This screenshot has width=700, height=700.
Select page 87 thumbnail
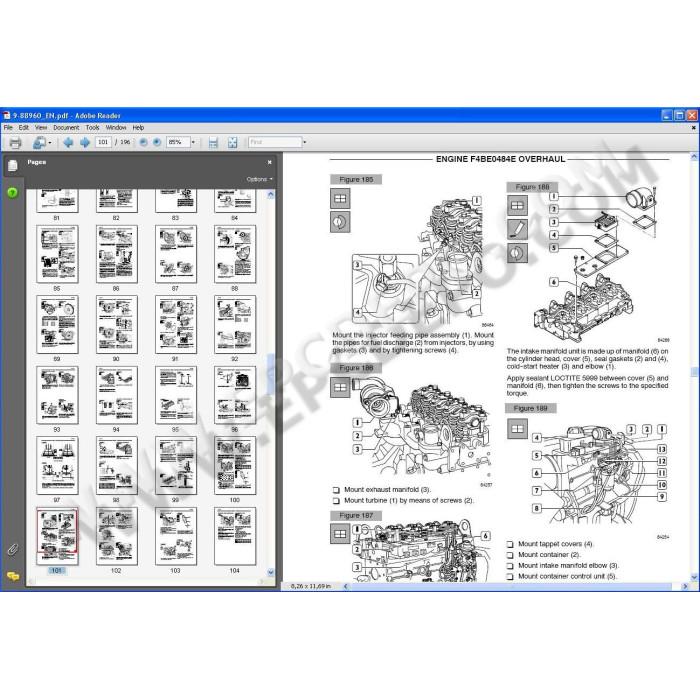click(x=176, y=254)
